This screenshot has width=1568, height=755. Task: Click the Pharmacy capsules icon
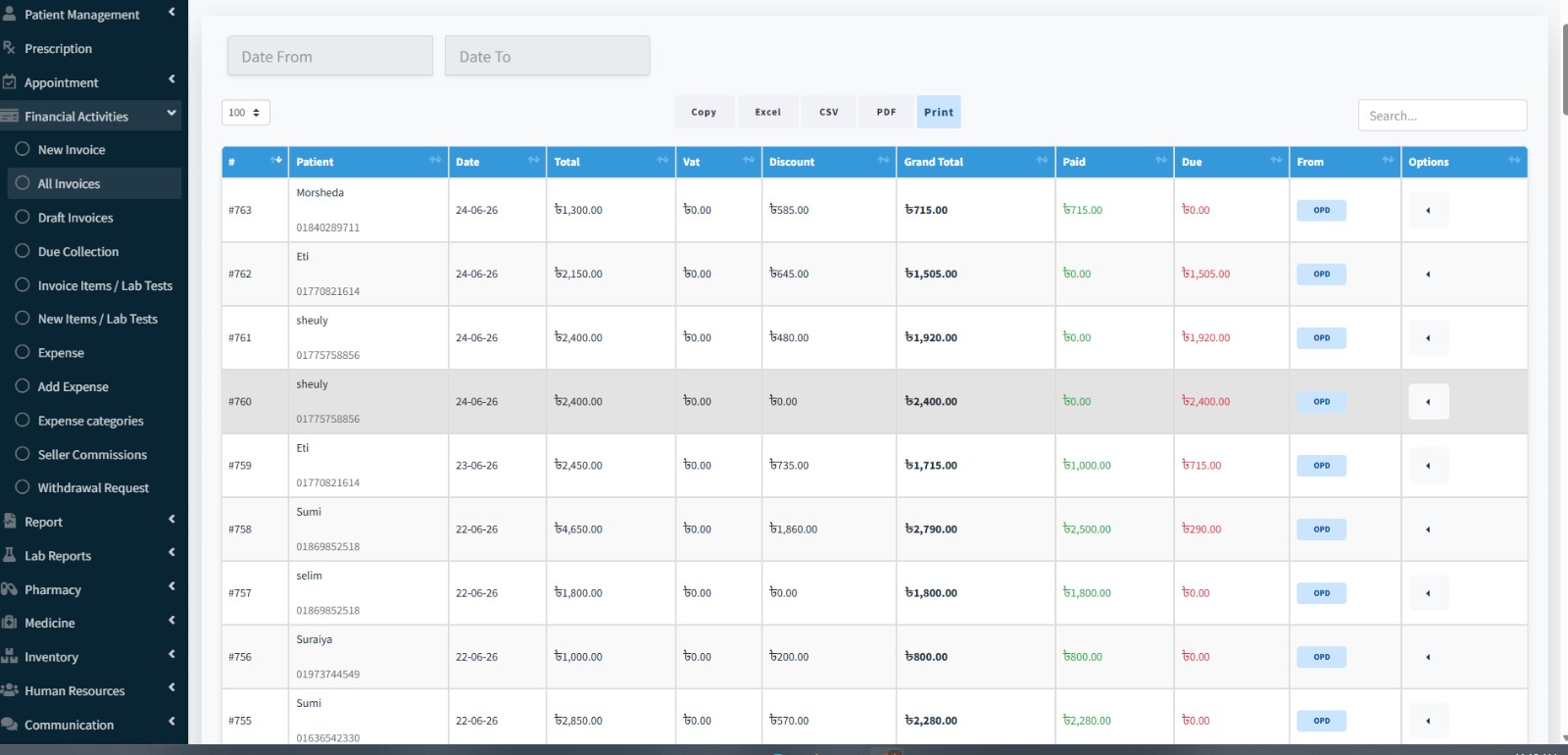click(9, 588)
